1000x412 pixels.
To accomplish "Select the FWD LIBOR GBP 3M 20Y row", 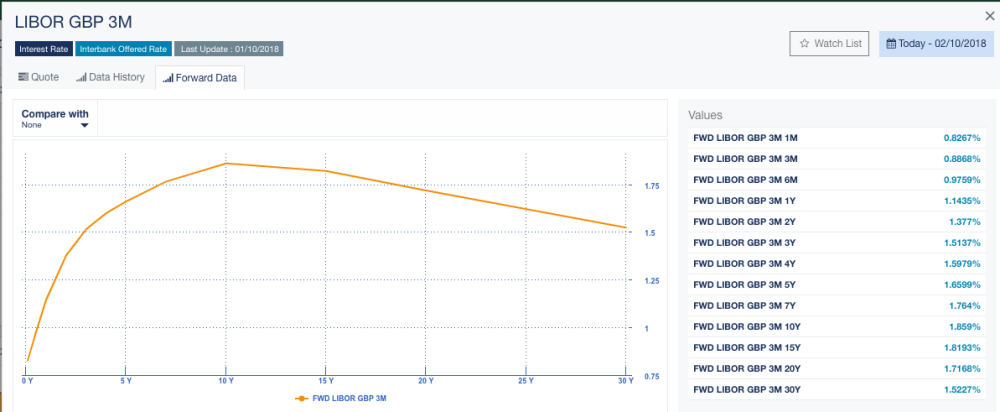I will click(837, 369).
